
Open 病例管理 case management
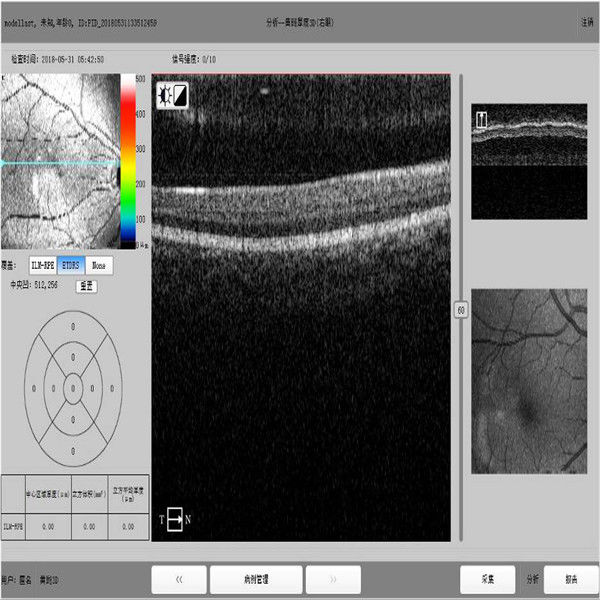click(256, 579)
